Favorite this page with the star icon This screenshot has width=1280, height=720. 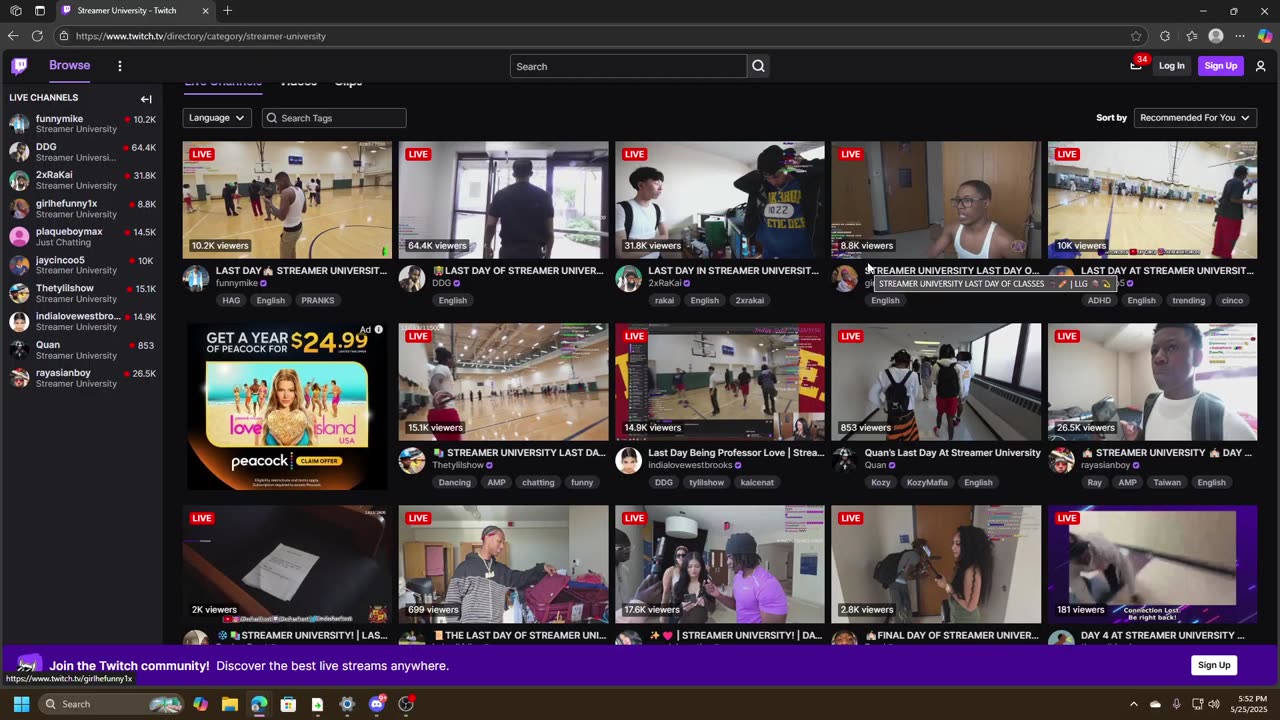[1136, 36]
